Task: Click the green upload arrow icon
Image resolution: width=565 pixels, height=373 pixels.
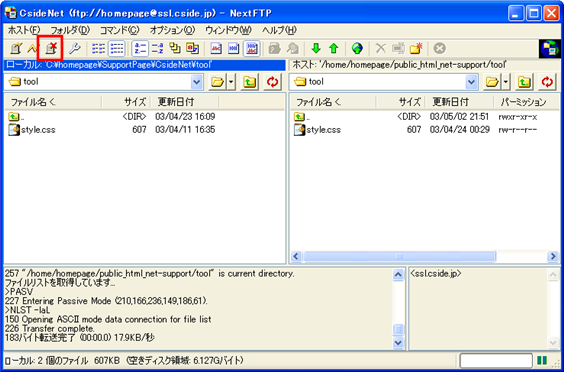Action: [334, 48]
